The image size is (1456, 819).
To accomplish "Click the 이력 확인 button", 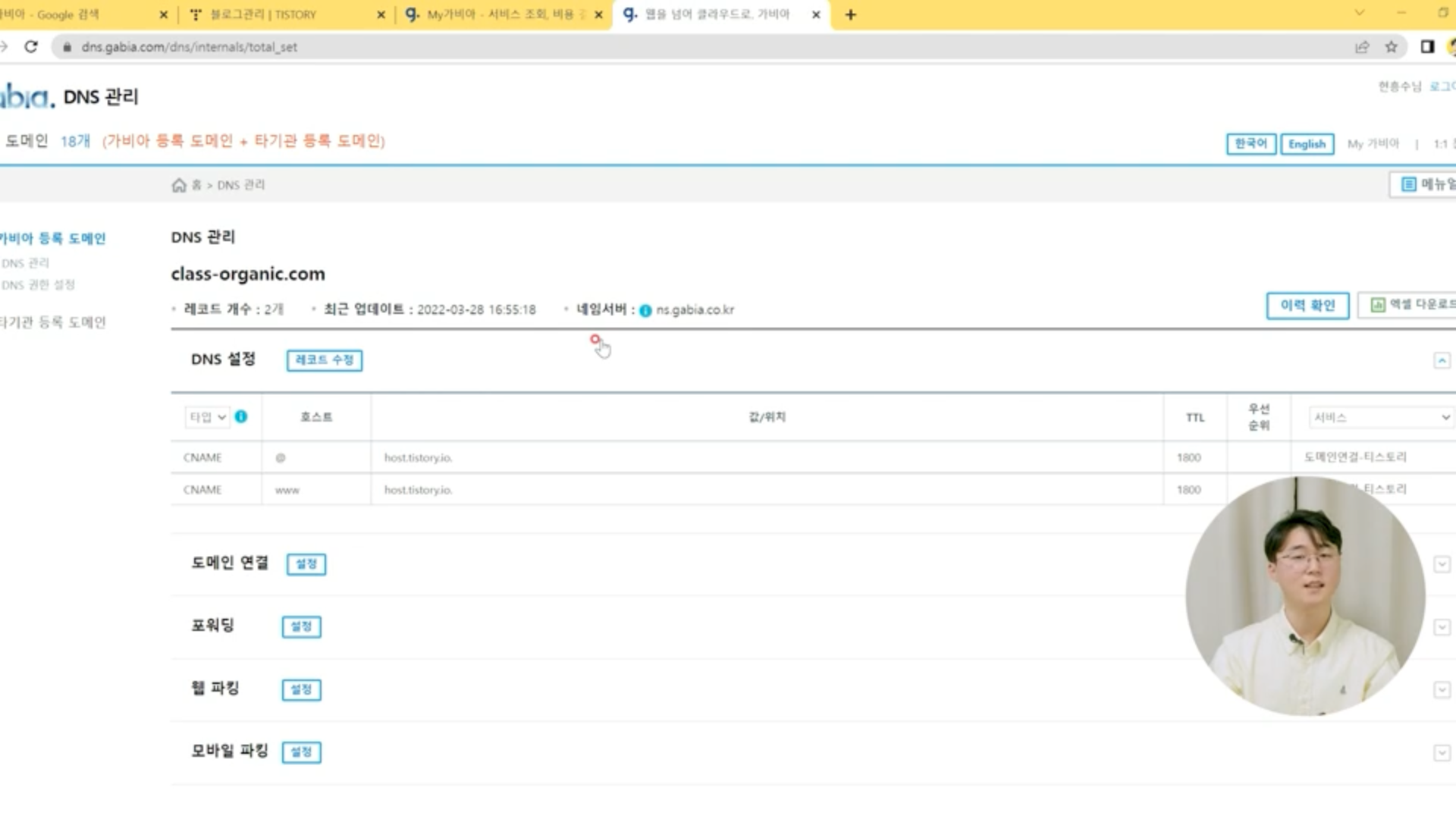I will 1307,306.
